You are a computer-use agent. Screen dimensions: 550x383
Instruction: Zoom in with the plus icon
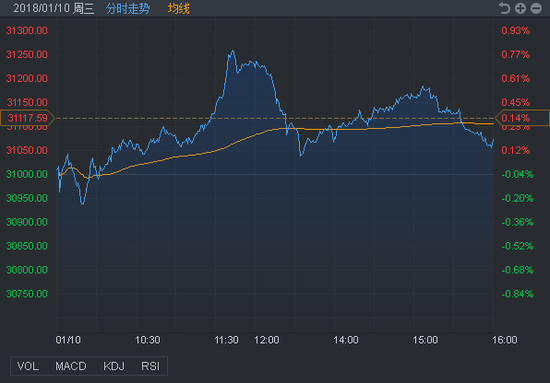[x=520, y=8]
